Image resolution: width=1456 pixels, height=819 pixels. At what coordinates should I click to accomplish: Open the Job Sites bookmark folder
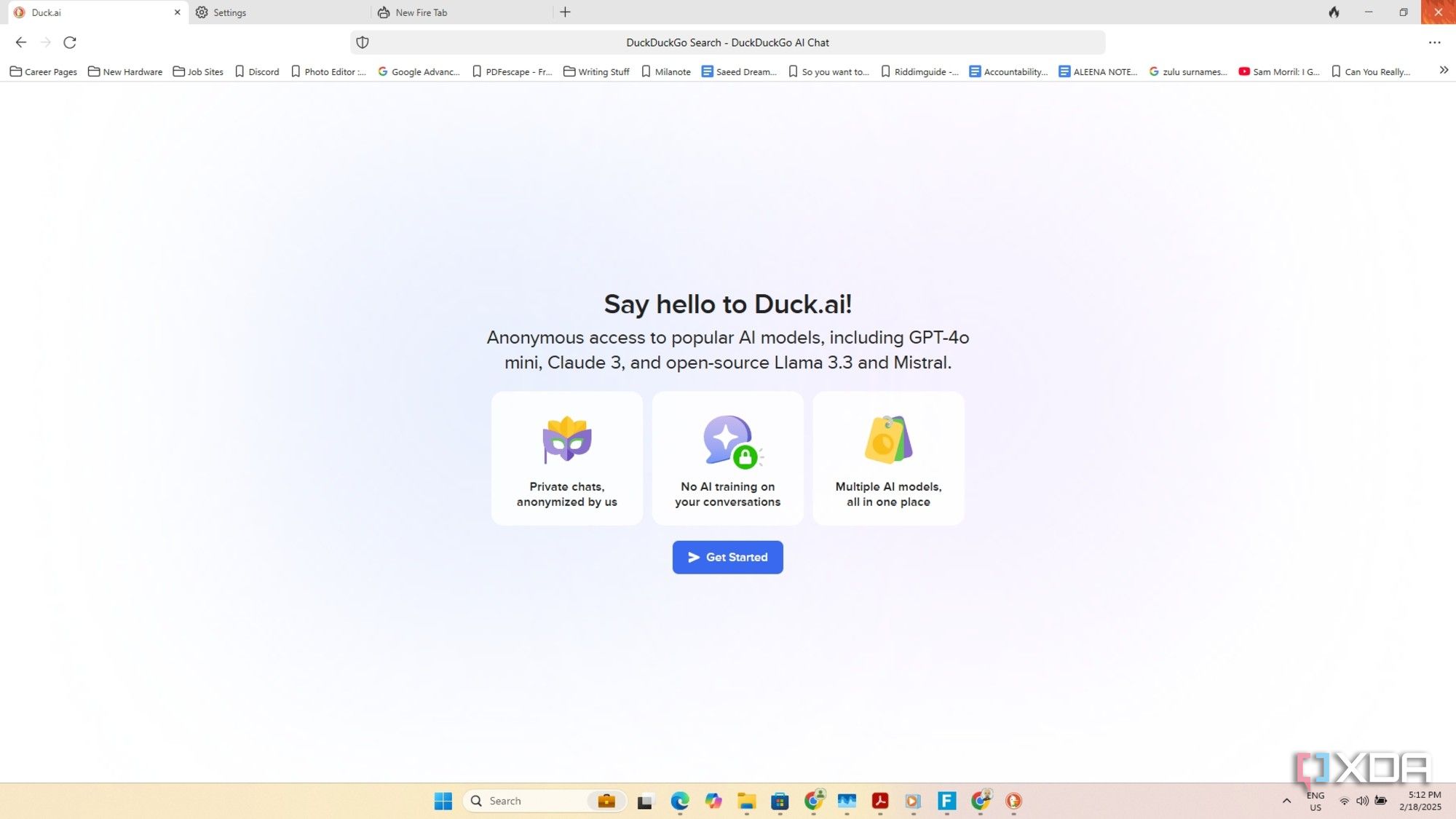(x=198, y=71)
